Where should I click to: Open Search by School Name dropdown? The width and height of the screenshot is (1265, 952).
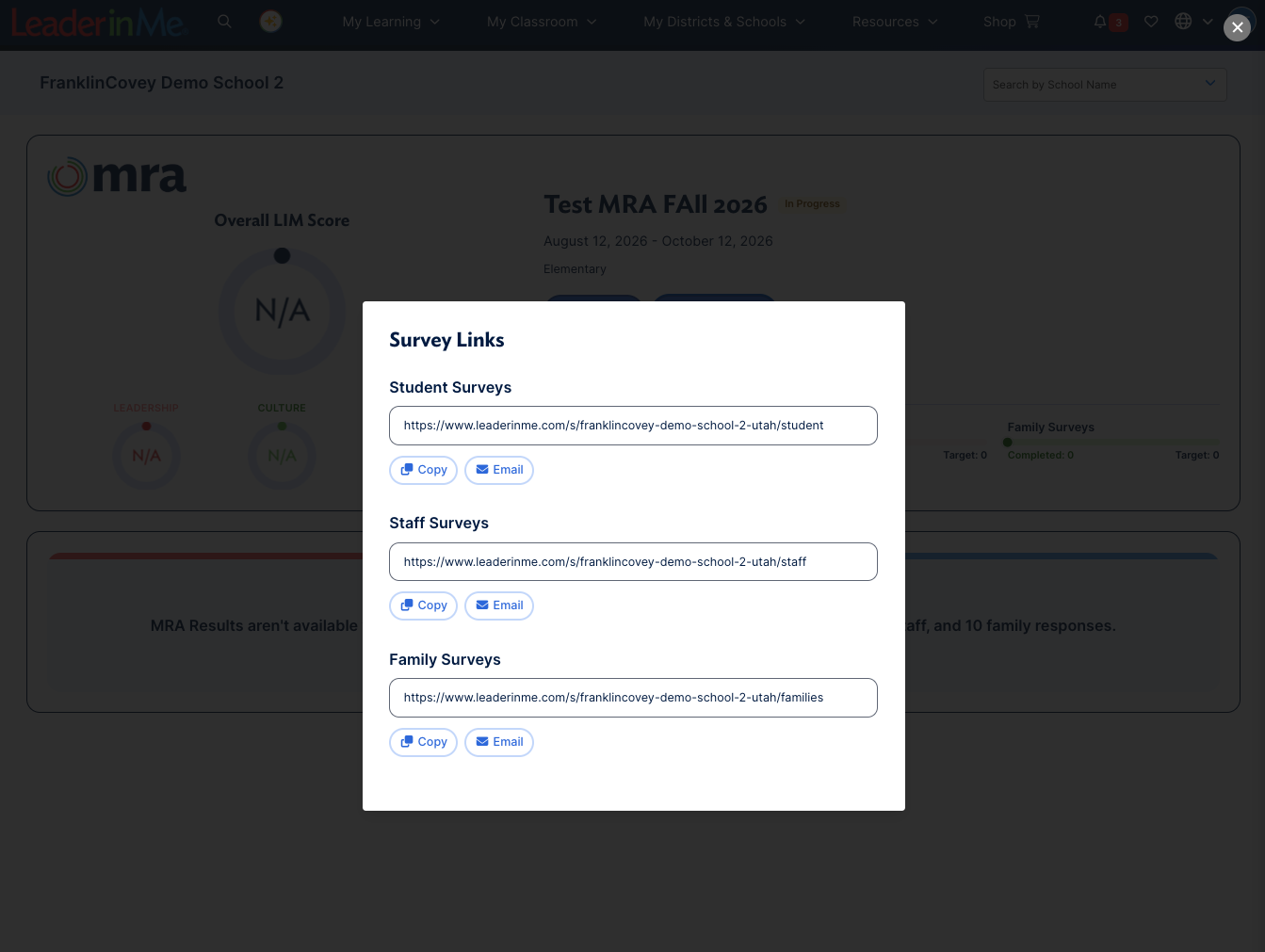(1105, 85)
